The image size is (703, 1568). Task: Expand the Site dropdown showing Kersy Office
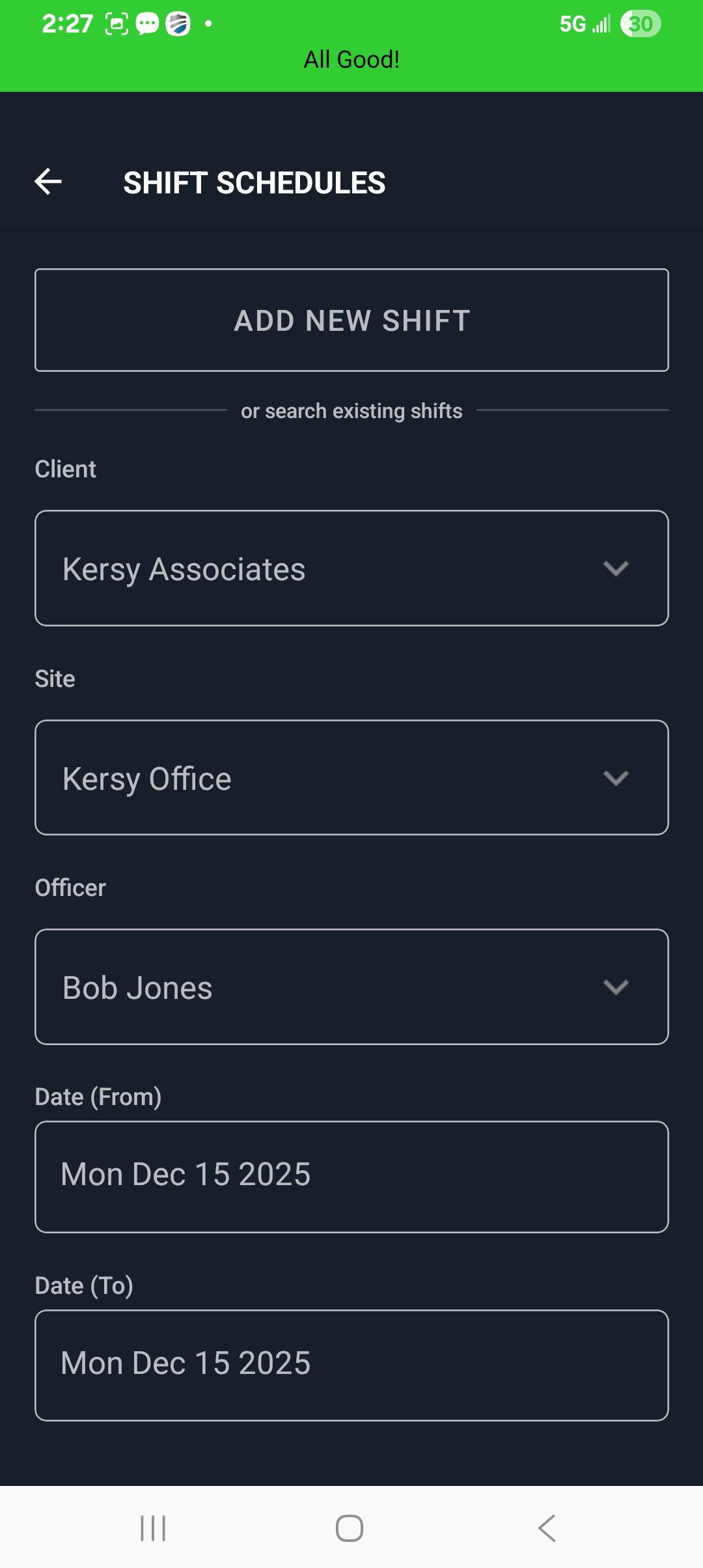[x=351, y=777]
